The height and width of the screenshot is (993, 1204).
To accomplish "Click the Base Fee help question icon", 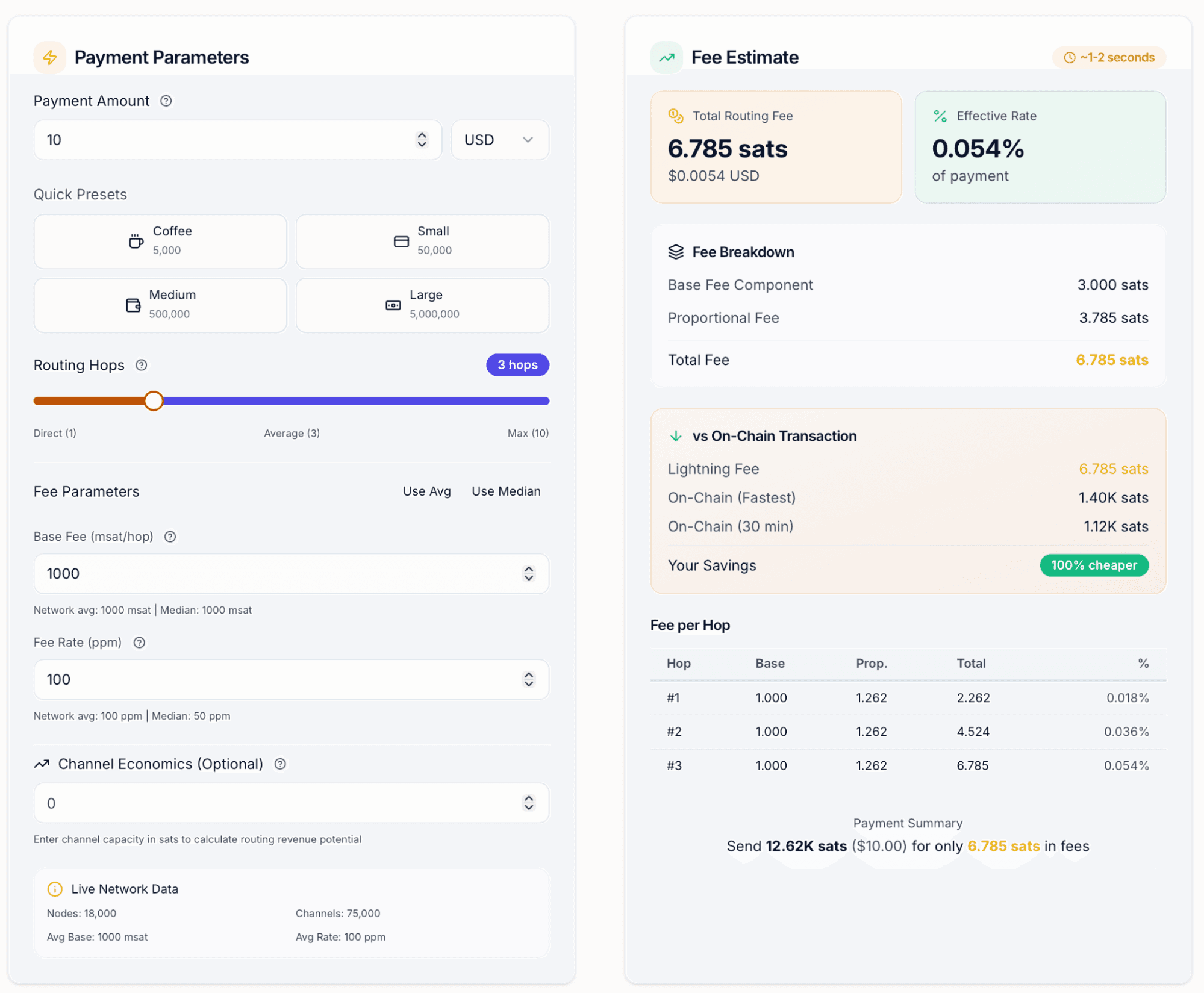I will click(170, 537).
